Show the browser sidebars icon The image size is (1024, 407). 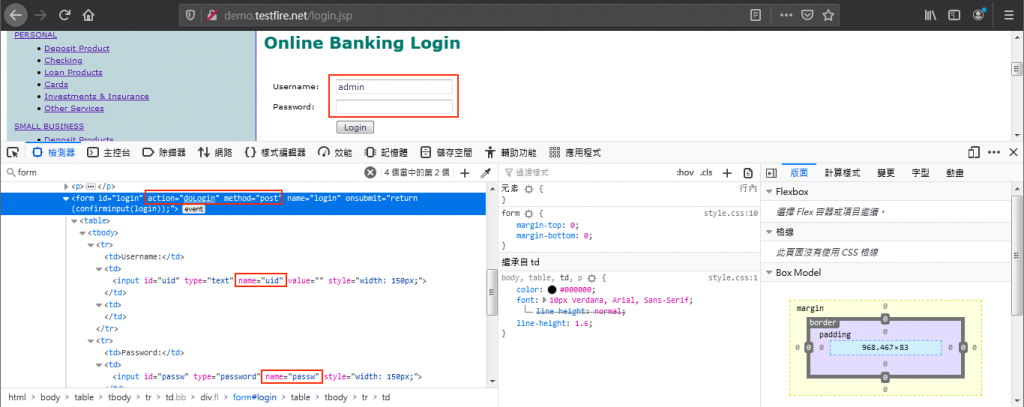click(x=954, y=14)
